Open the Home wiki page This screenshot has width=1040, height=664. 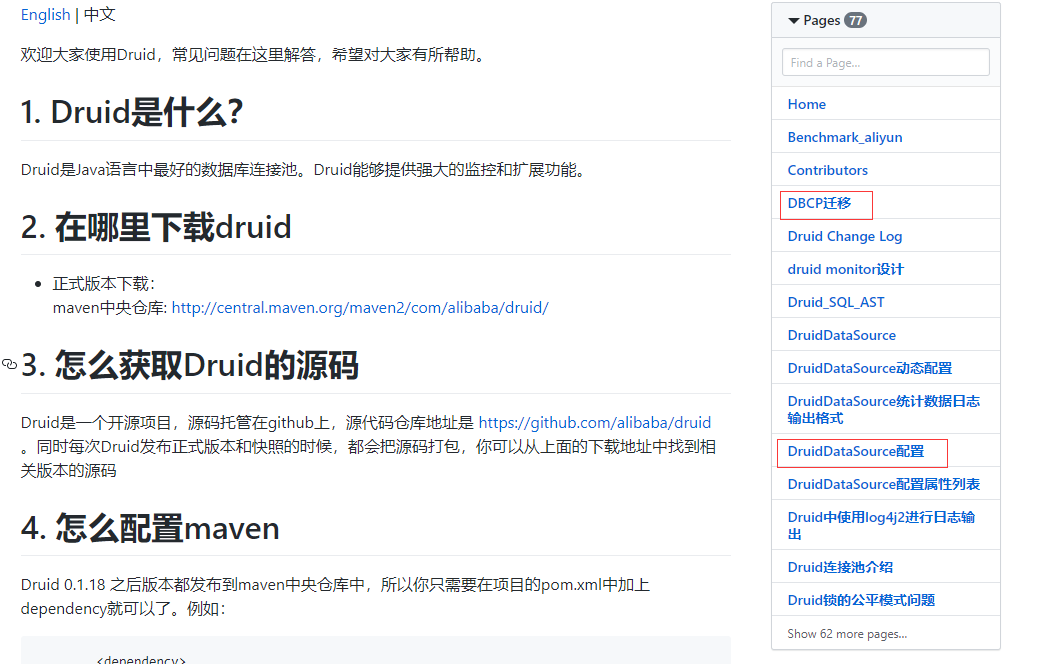[x=807, y=104]
